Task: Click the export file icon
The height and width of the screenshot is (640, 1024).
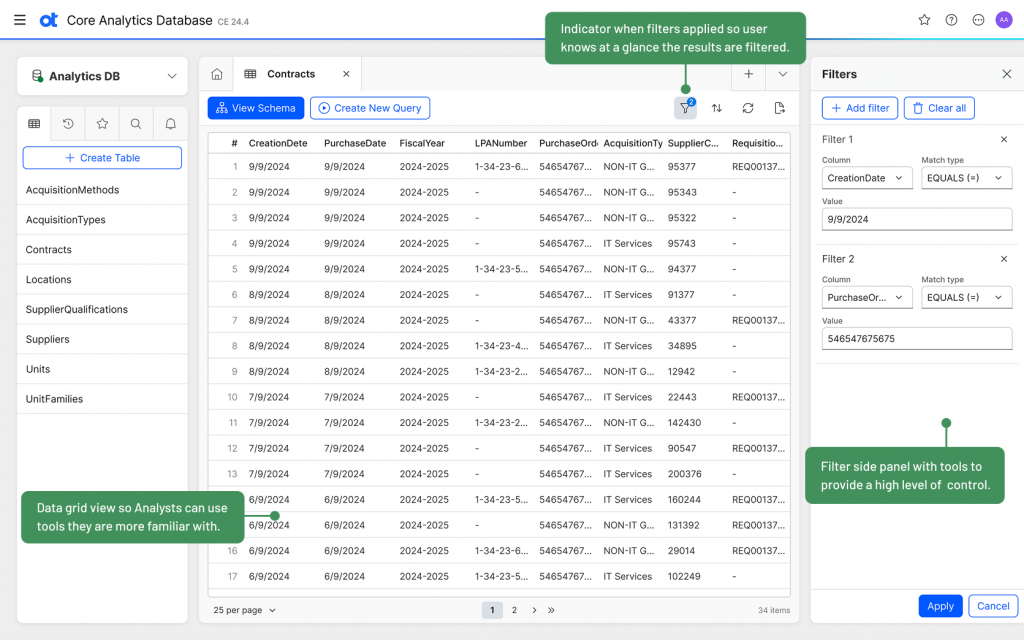Action: (x=780, y=108)
